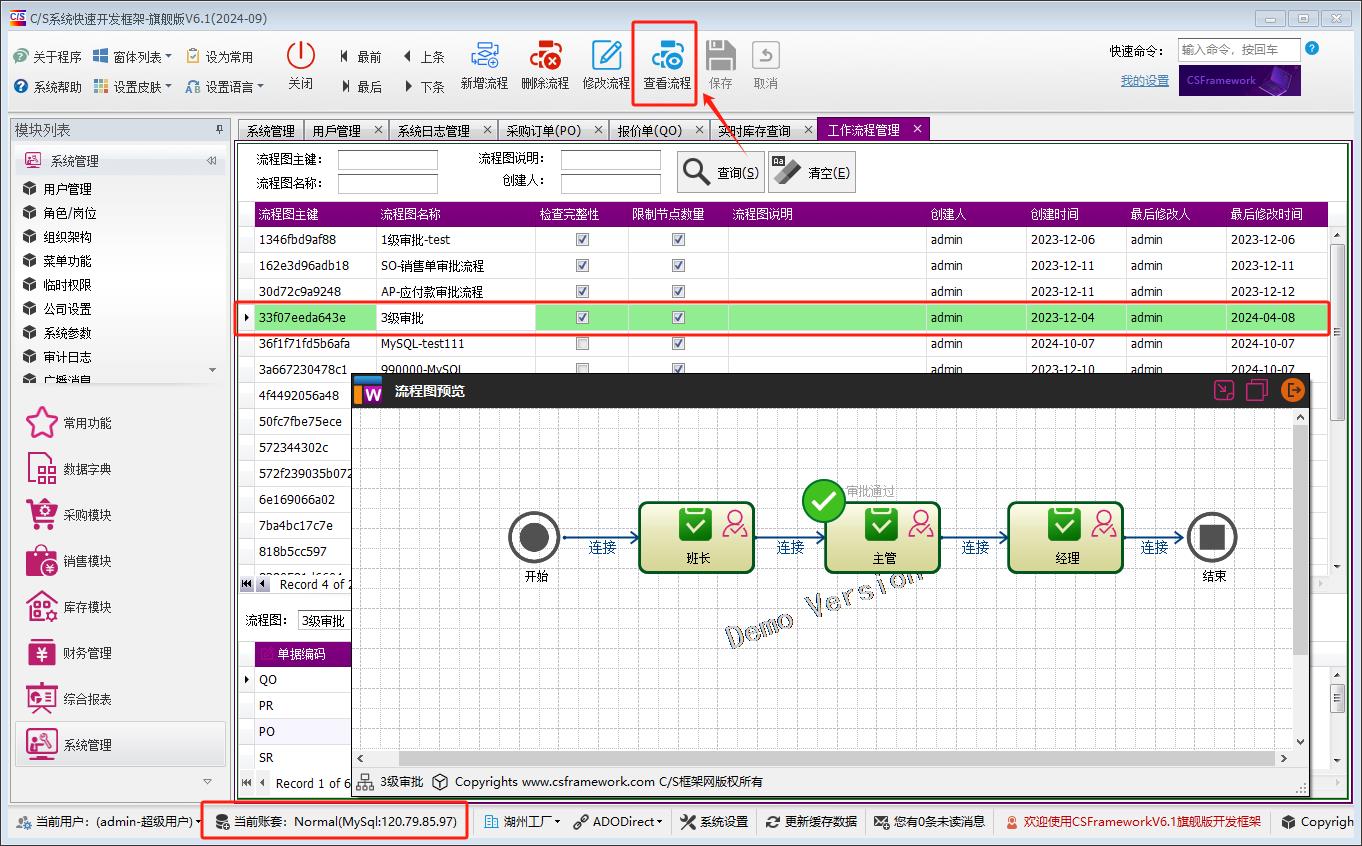Screen dimensions: 1362x846
Task: Click the 流程图名称 input field
Action: pyautogui.click(x=387, y=184)
